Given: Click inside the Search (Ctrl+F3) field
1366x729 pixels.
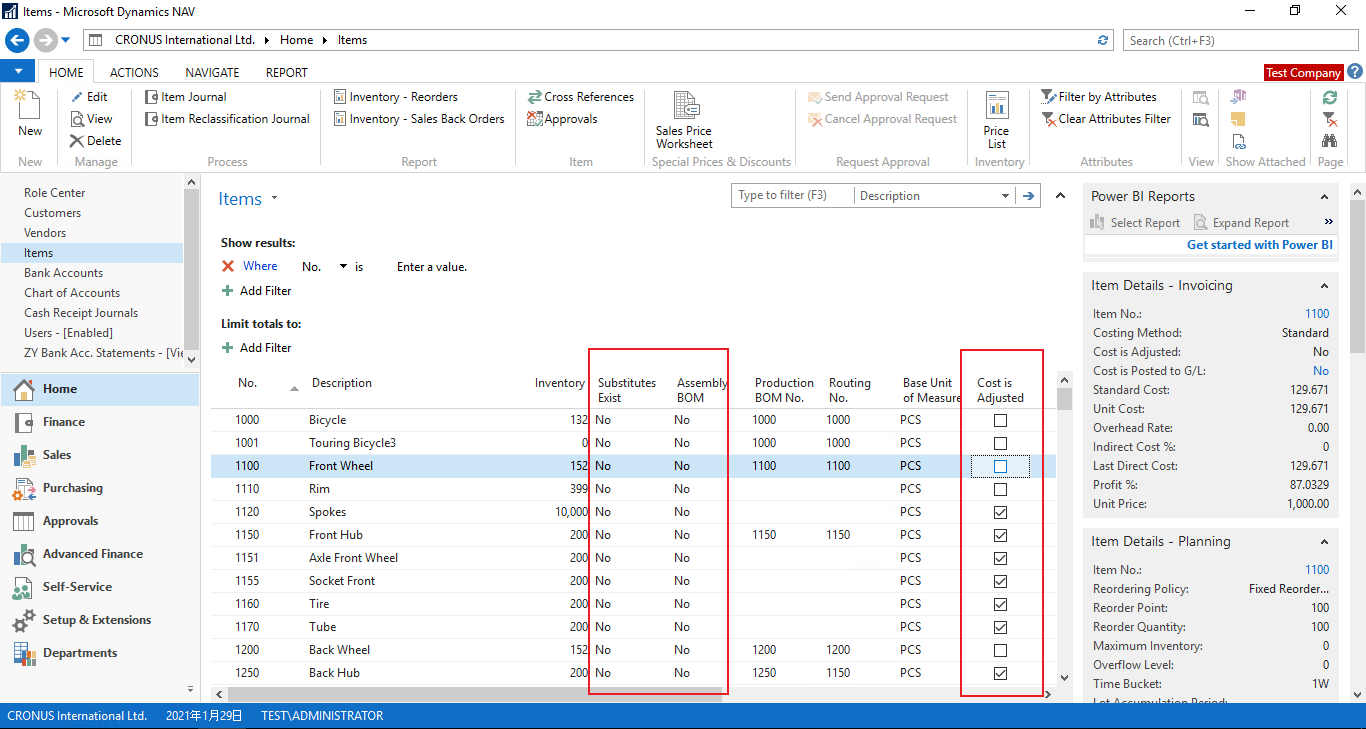Looking at the screenshot, I should click(1240, 39).
